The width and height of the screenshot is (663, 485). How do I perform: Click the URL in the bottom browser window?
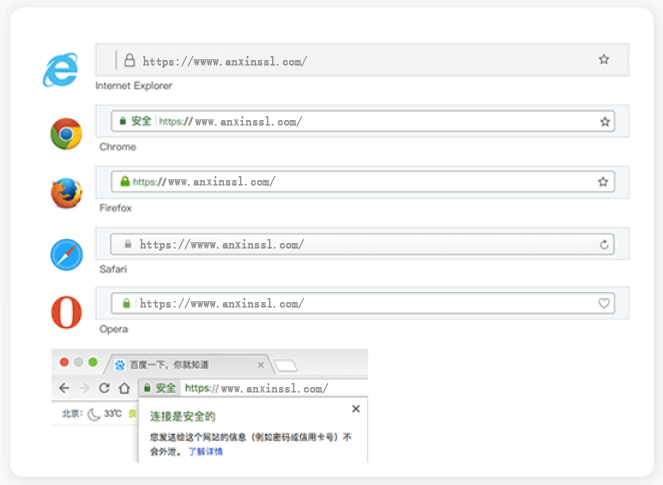point(257,388)
